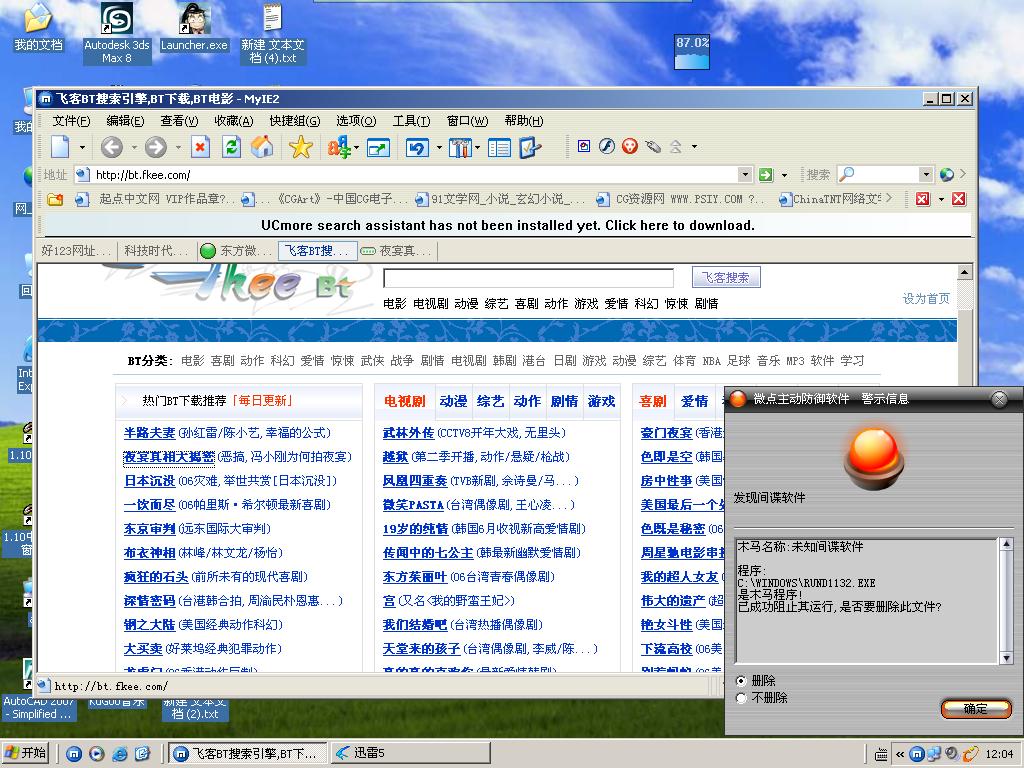The image size is (1024, 768).
Task: Open the 起点中文网 favorite link
Action: (155, 199)
